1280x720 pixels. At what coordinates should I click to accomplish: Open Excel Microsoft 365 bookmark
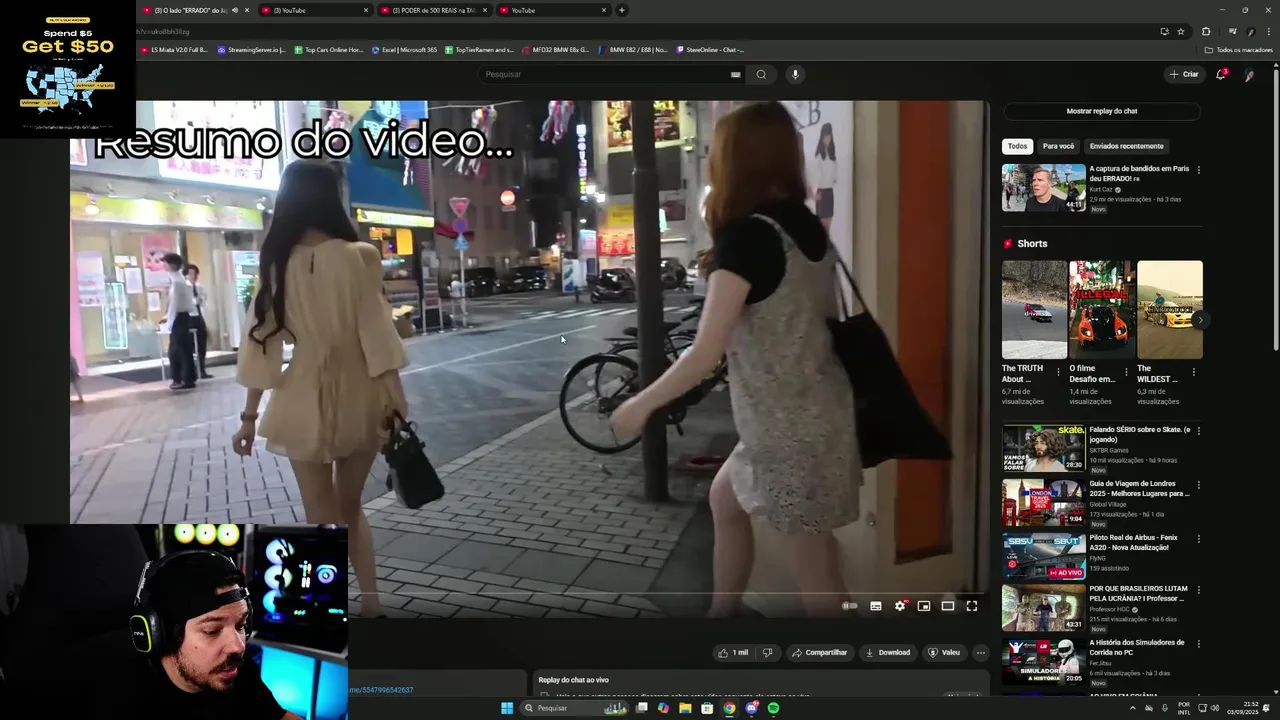[x=404, y=49]
